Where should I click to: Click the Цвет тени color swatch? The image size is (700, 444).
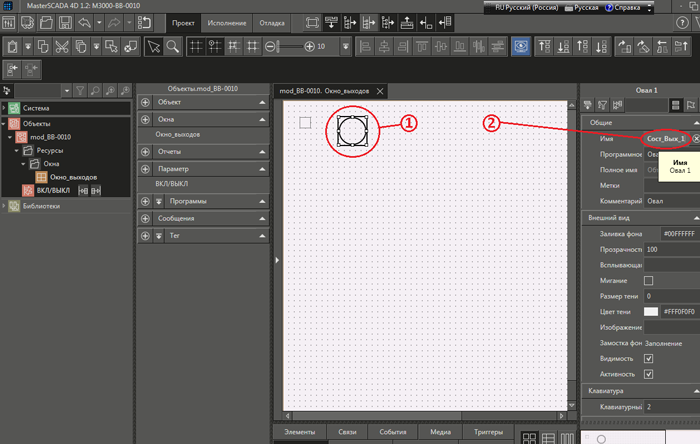click(x=651, y=312)
